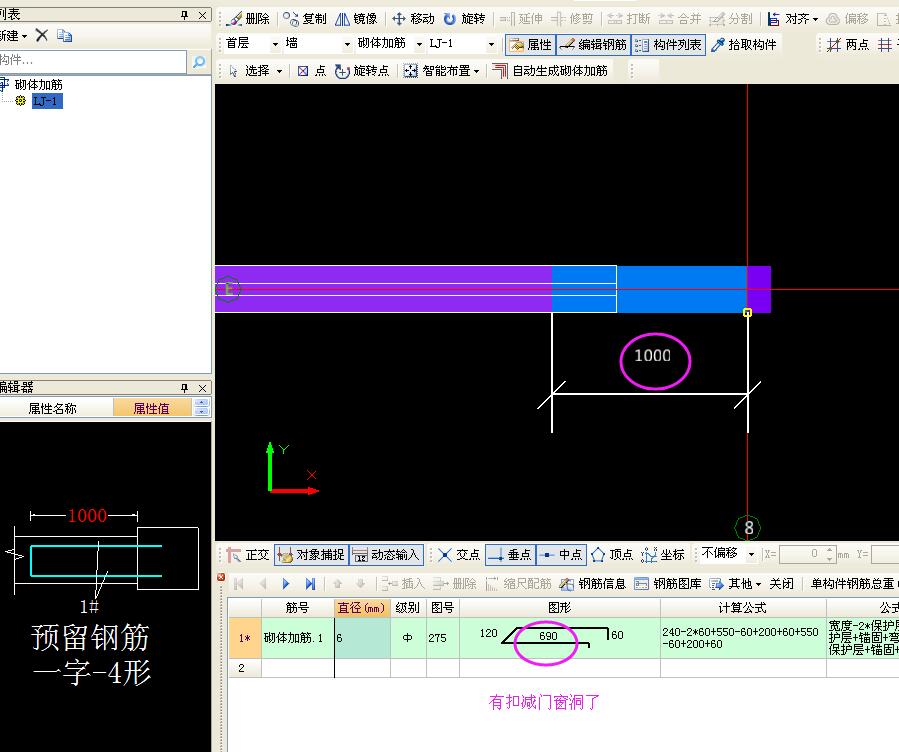Click the Two Points (两点) axis tool
Image resolution: width=899 pixels, height=752 pixels.
(x=848, y=44)
